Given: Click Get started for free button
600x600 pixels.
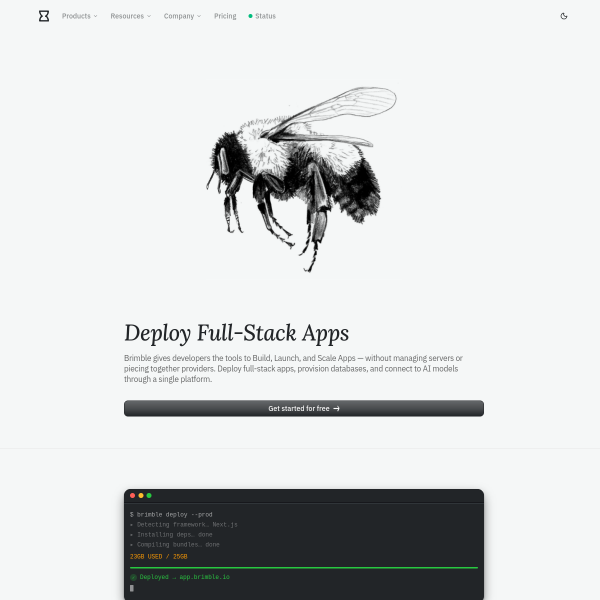Looking at the screenshot, I should pyautogui.click(x=304, y=408).
